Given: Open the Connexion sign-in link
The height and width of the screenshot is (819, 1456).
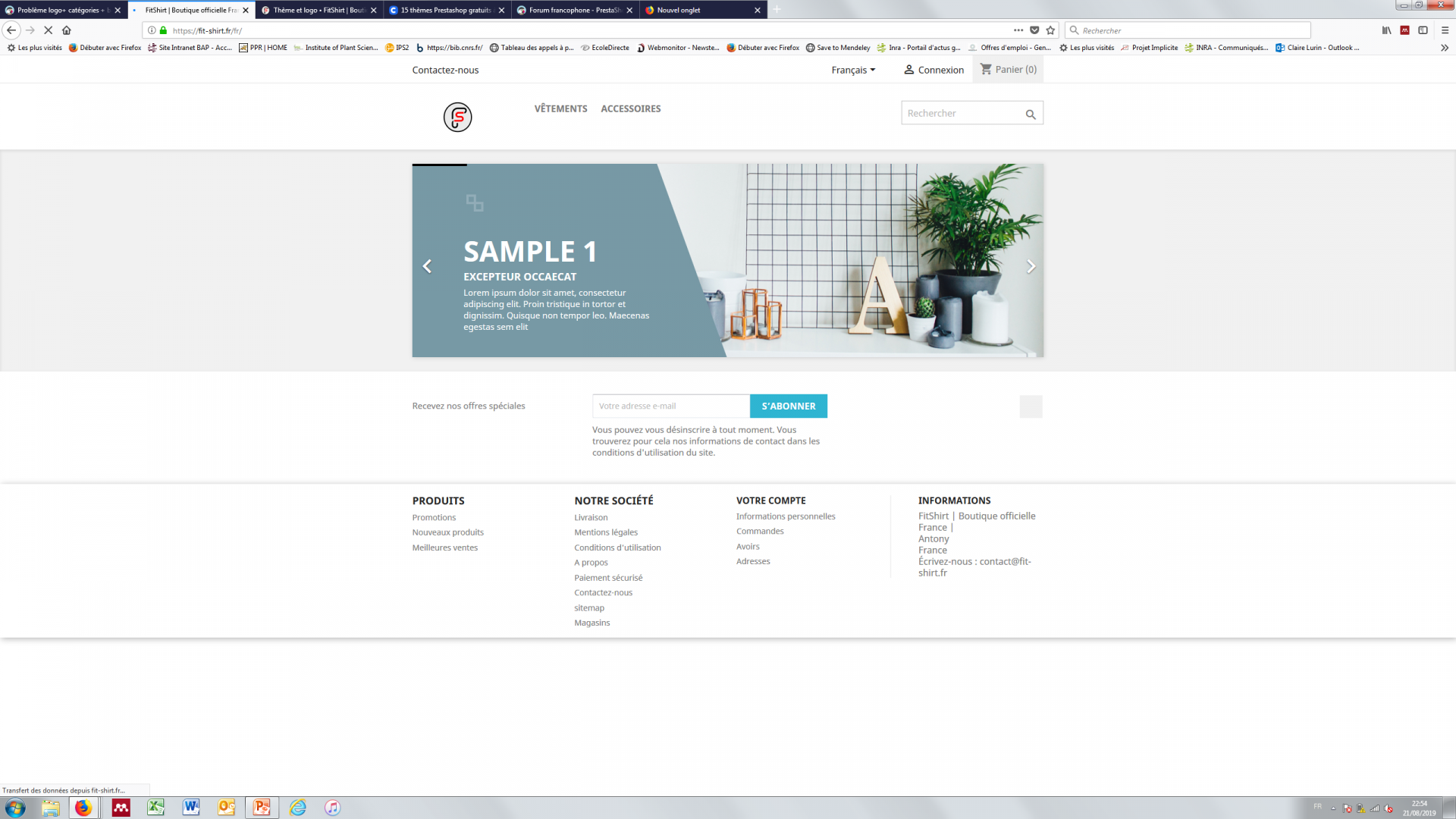Looking at the screenshot, I should point(934,70).
